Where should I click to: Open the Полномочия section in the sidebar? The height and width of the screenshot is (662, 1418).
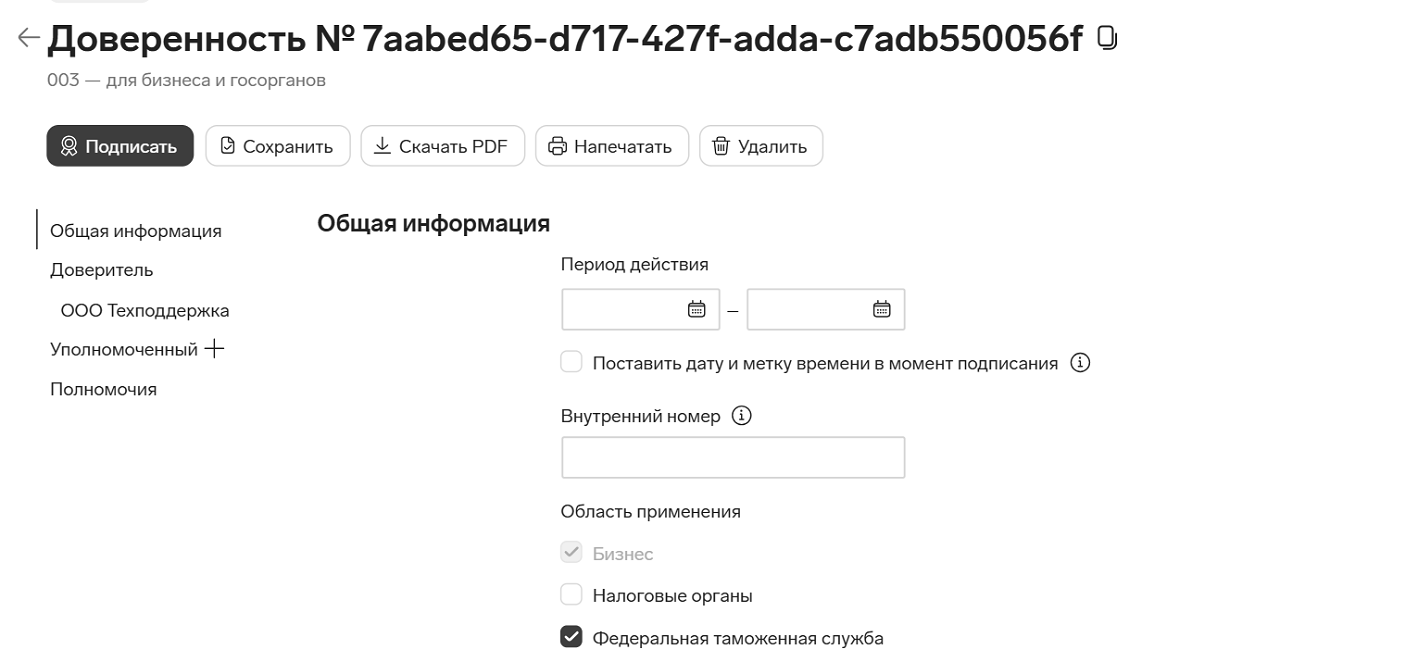point(104,389)
